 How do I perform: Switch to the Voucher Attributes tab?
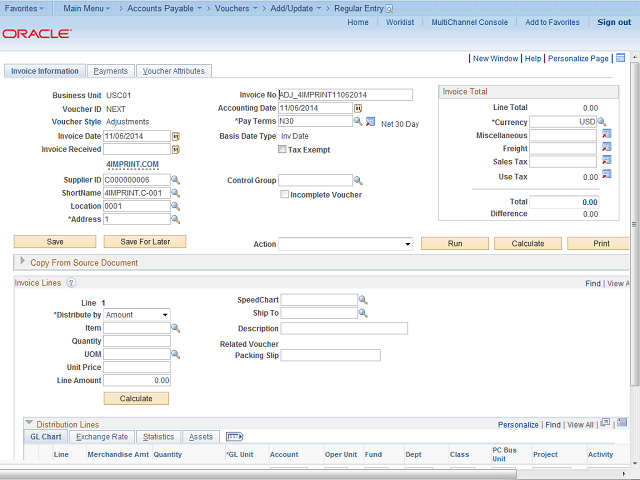point(173,71)
